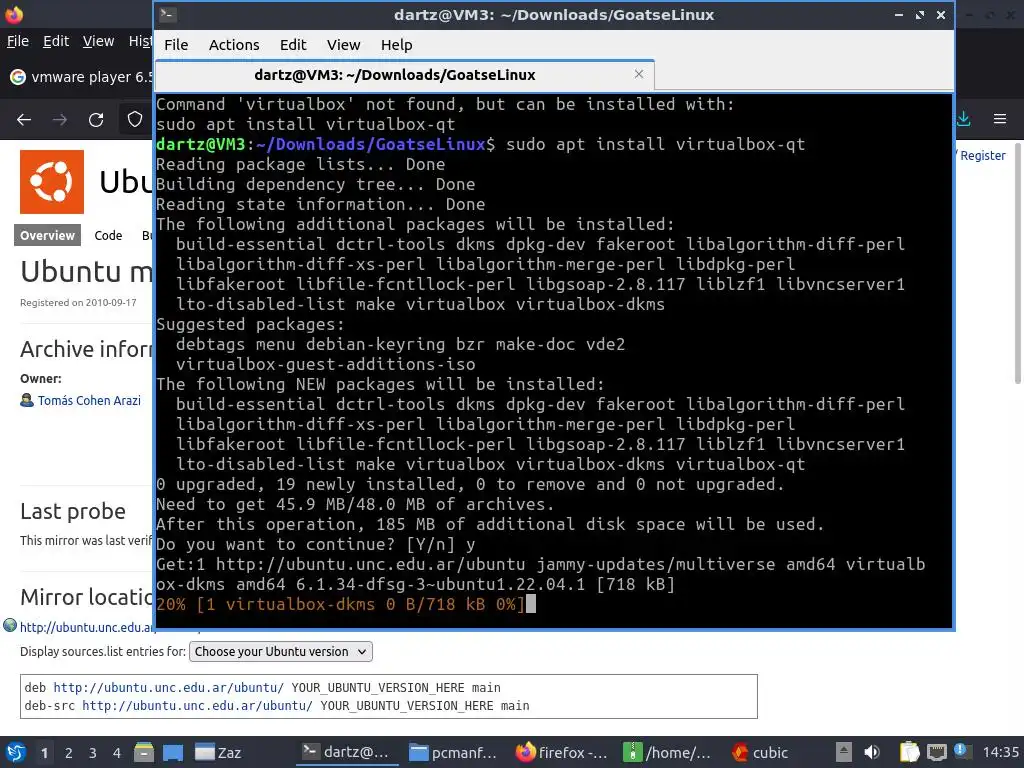Switch to pcmanfm taskbar window
Viewport: 1024px width, 768px height.
click(453, 752)
